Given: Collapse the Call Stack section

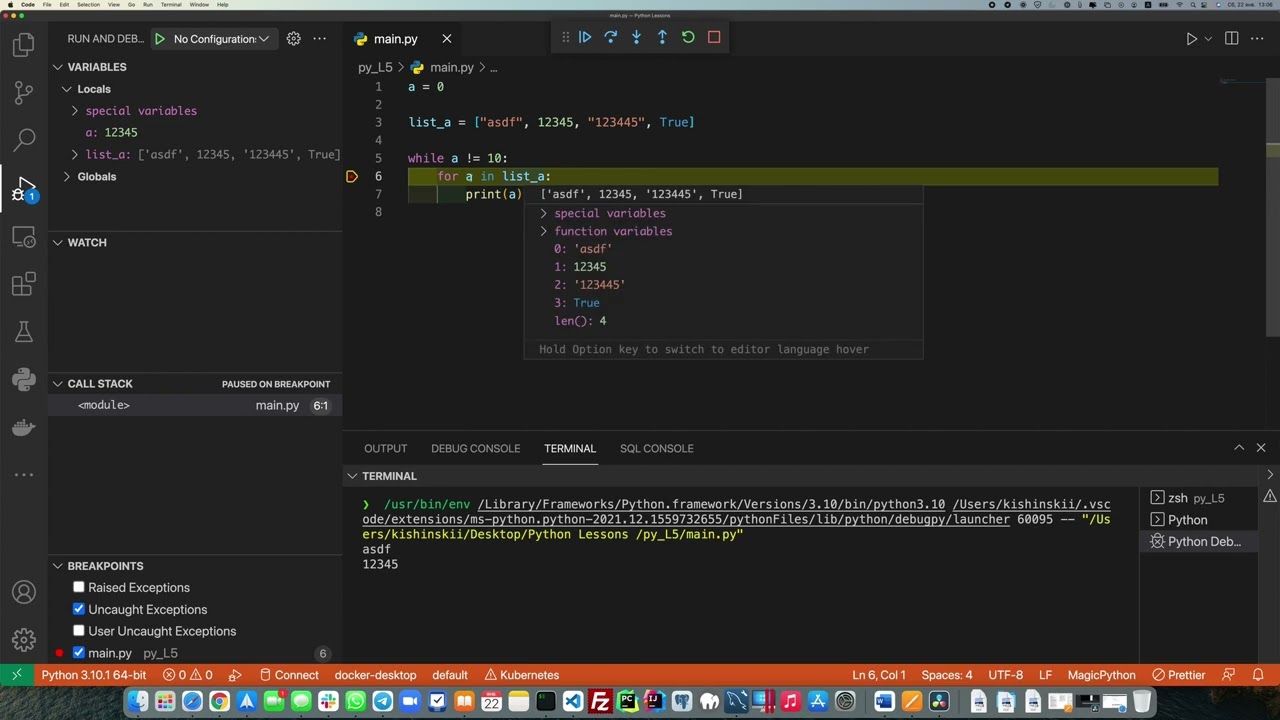Looking at the screenshot, I should coord(195,384).
